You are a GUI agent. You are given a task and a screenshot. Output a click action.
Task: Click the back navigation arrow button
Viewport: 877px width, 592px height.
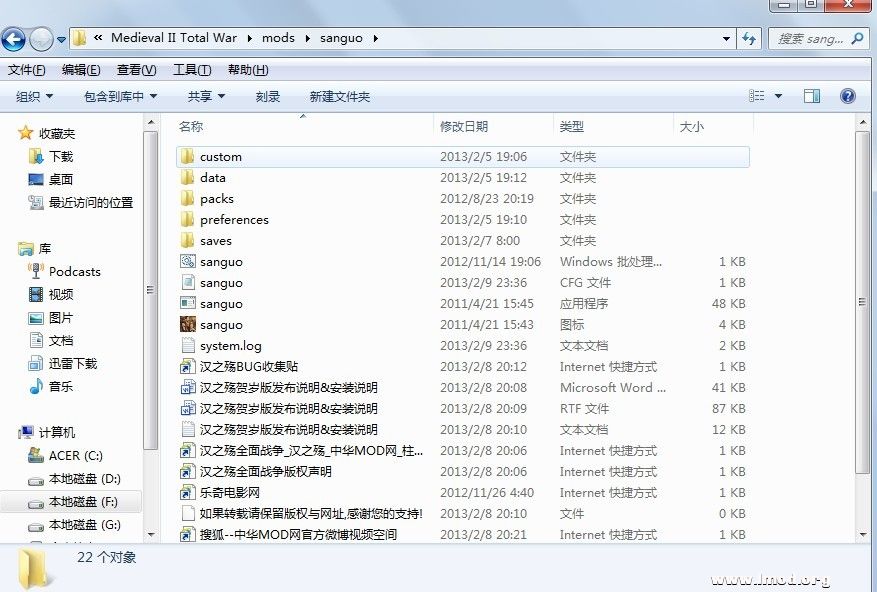(x=14, y=39)
